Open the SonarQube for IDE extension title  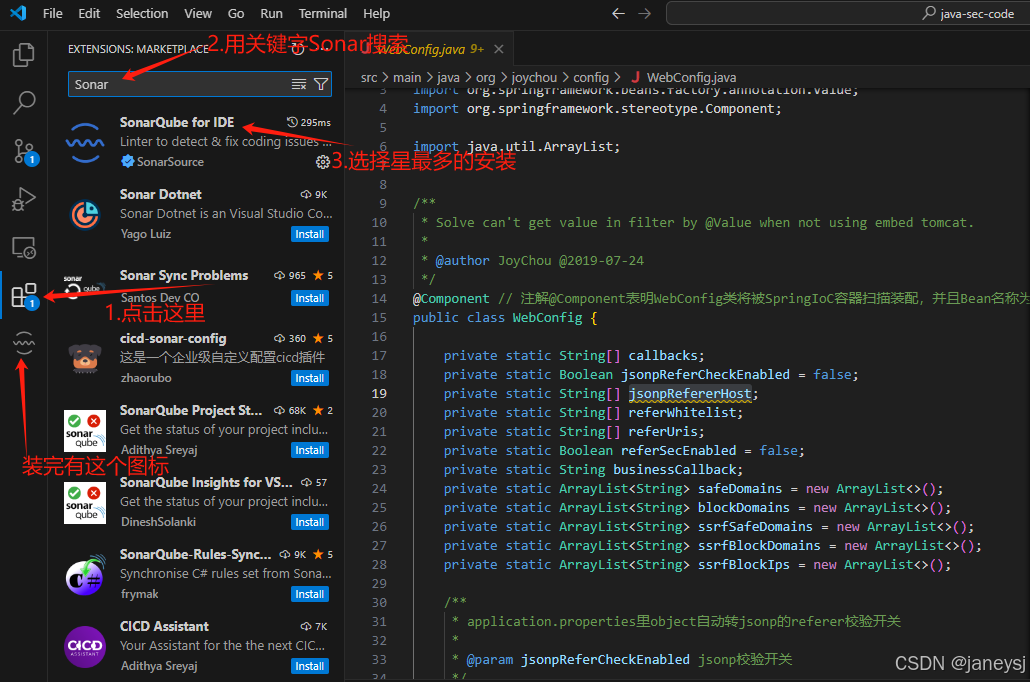coord(177,122)
